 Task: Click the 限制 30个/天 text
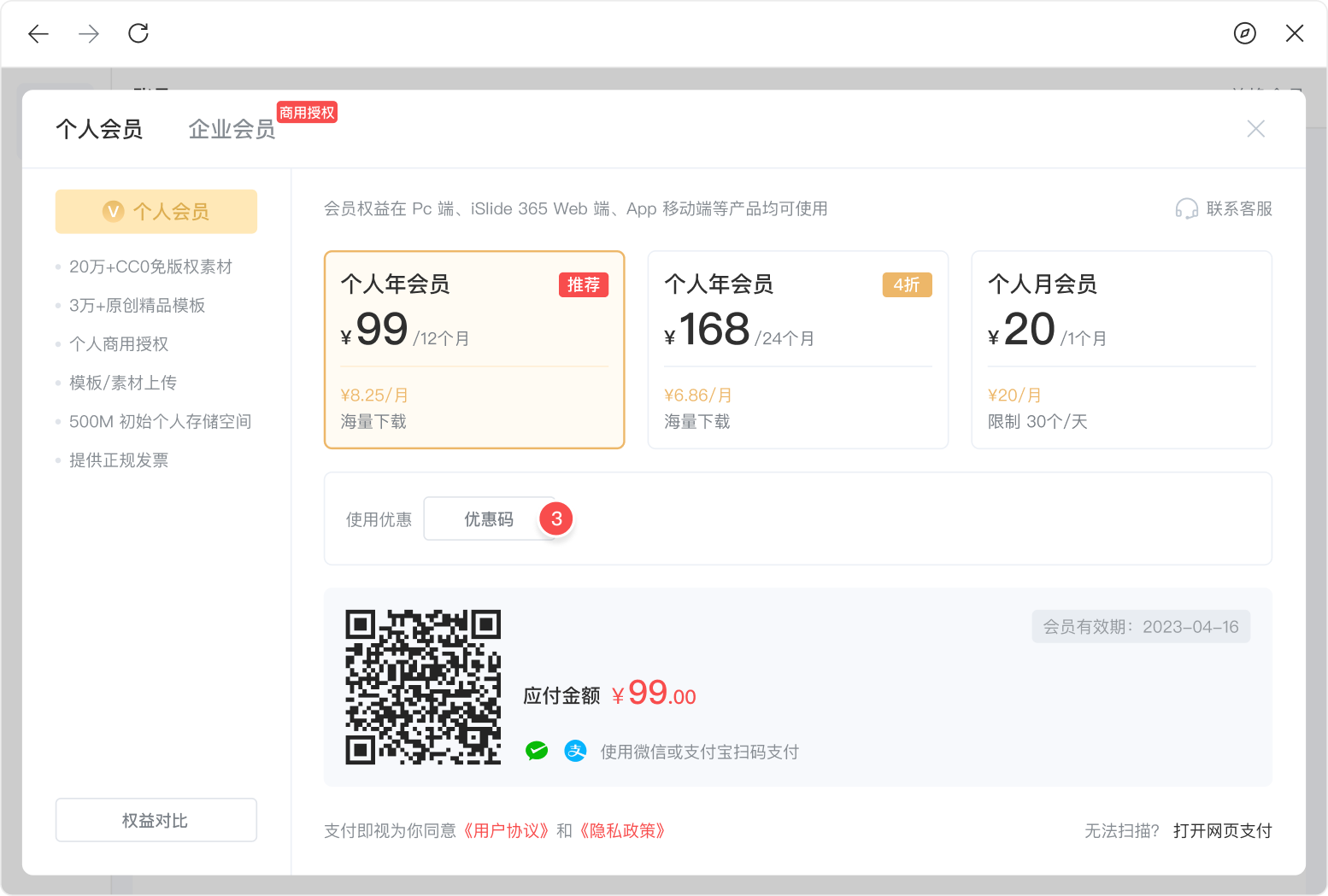(x=1037, y=421)
